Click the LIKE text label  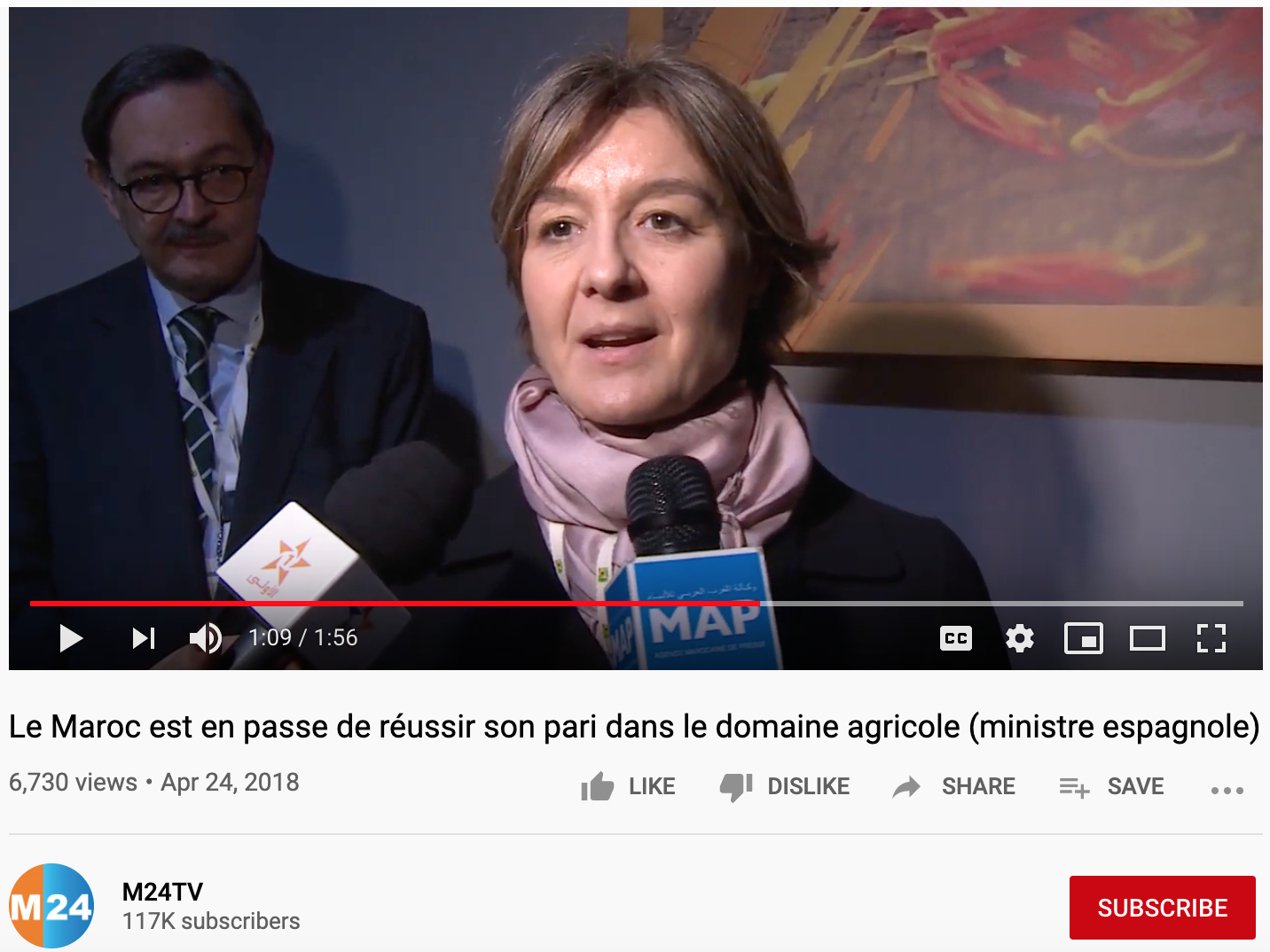tap(652, 786)
